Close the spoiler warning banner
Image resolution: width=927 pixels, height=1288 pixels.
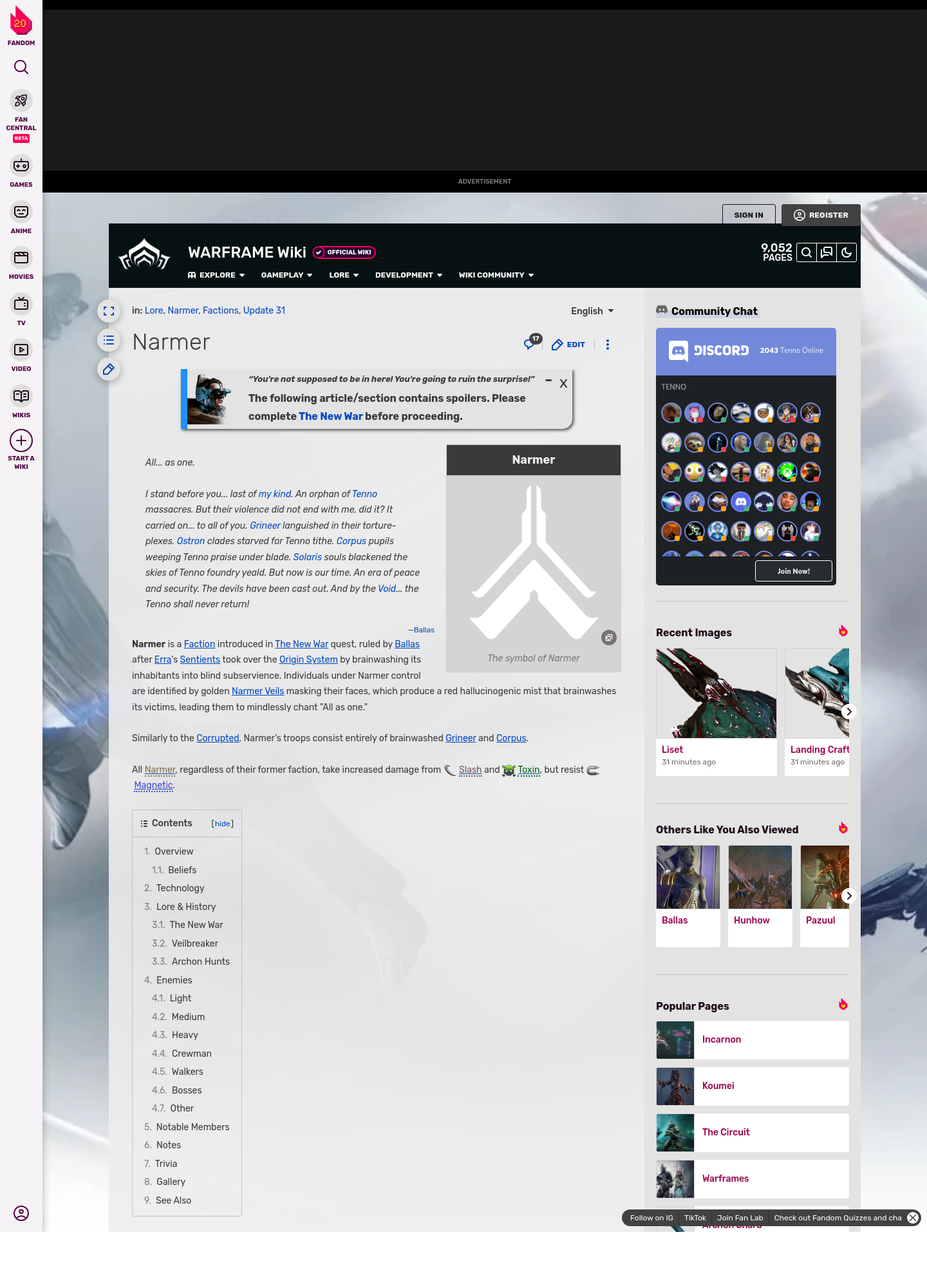click(563, 384)
